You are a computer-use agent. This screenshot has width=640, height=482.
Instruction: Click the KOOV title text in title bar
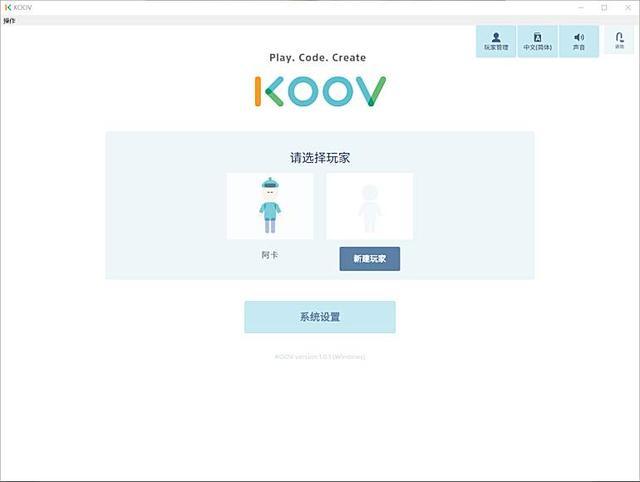(24, 7)
